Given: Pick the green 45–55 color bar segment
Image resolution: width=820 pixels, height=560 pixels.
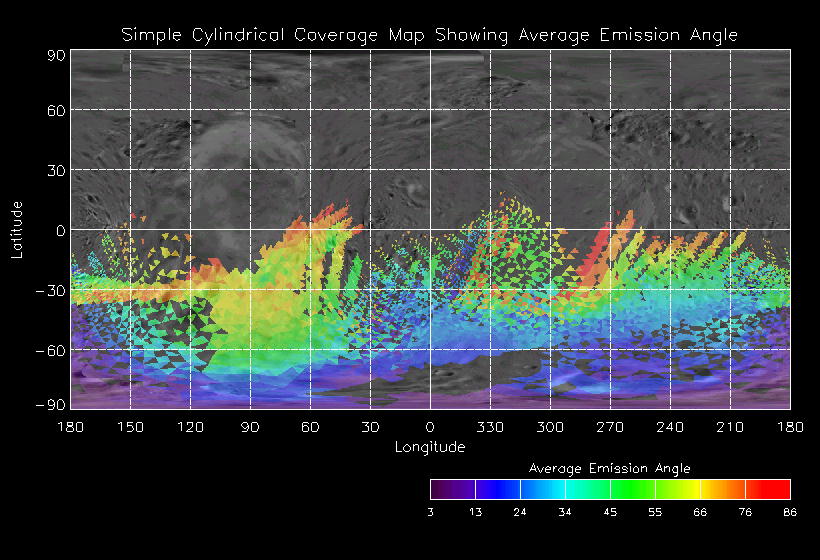Looking at the screenshot, I should 633,489.
